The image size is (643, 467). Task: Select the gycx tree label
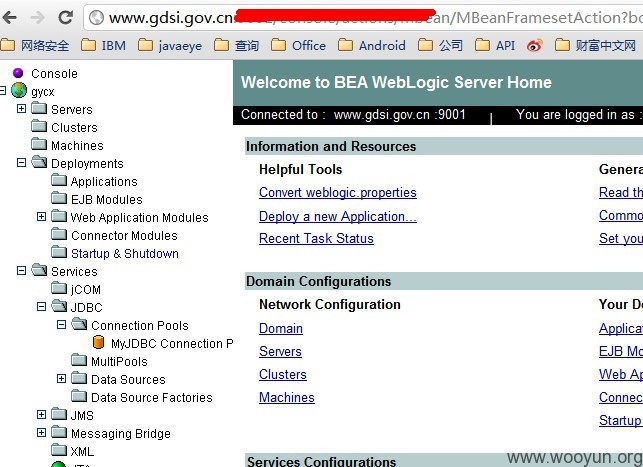[43, 92]
